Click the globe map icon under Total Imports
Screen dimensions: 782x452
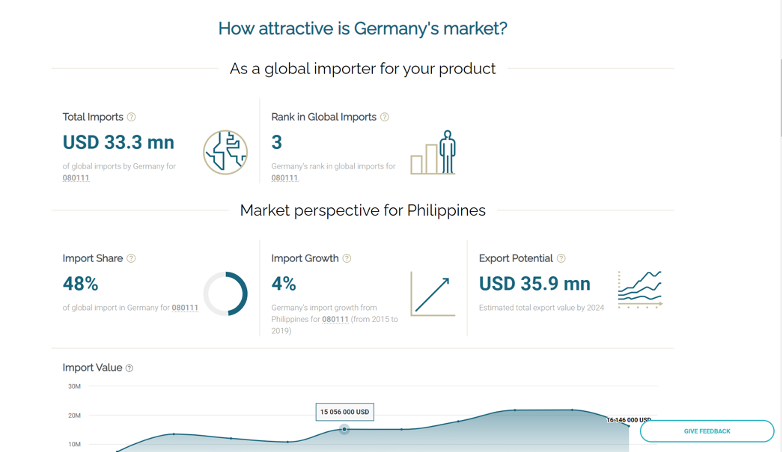(225, 152)
